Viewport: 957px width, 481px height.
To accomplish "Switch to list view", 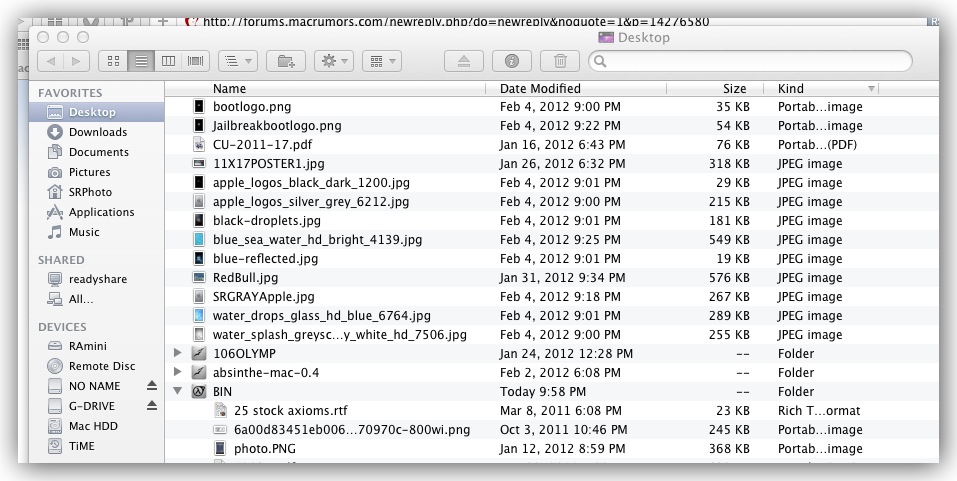I will (x=141, y=61).
